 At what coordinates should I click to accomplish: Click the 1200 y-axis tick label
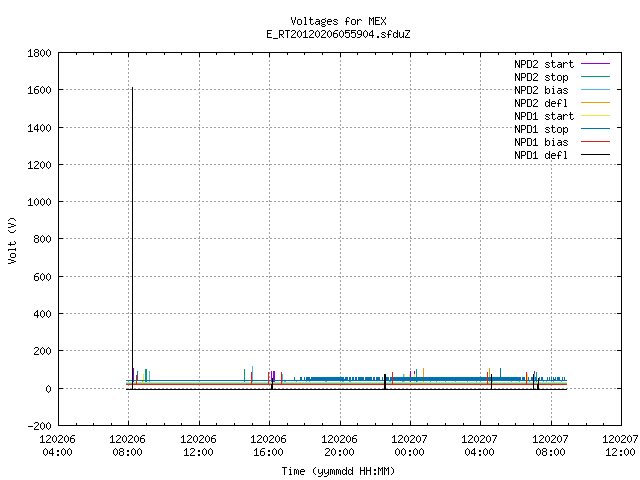point(39,165)
